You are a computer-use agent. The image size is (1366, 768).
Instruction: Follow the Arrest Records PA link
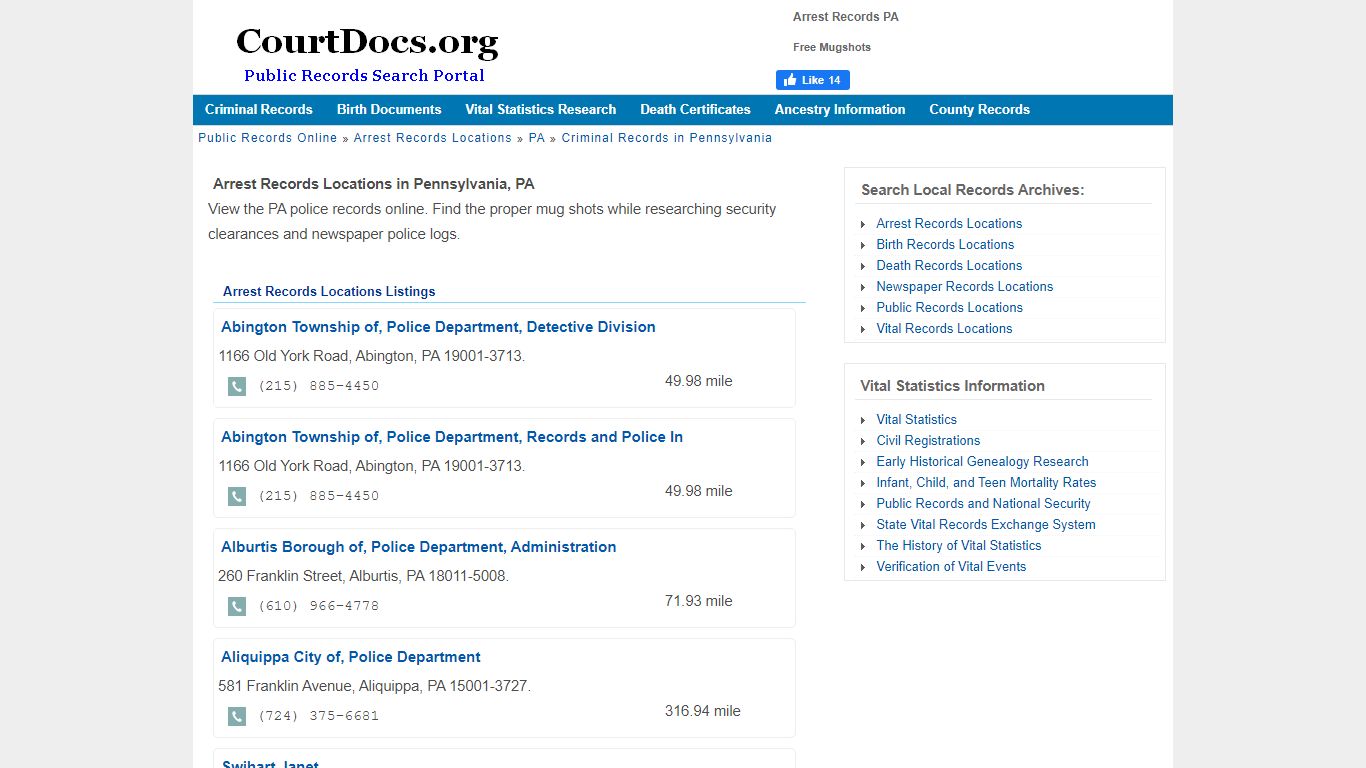846,17
